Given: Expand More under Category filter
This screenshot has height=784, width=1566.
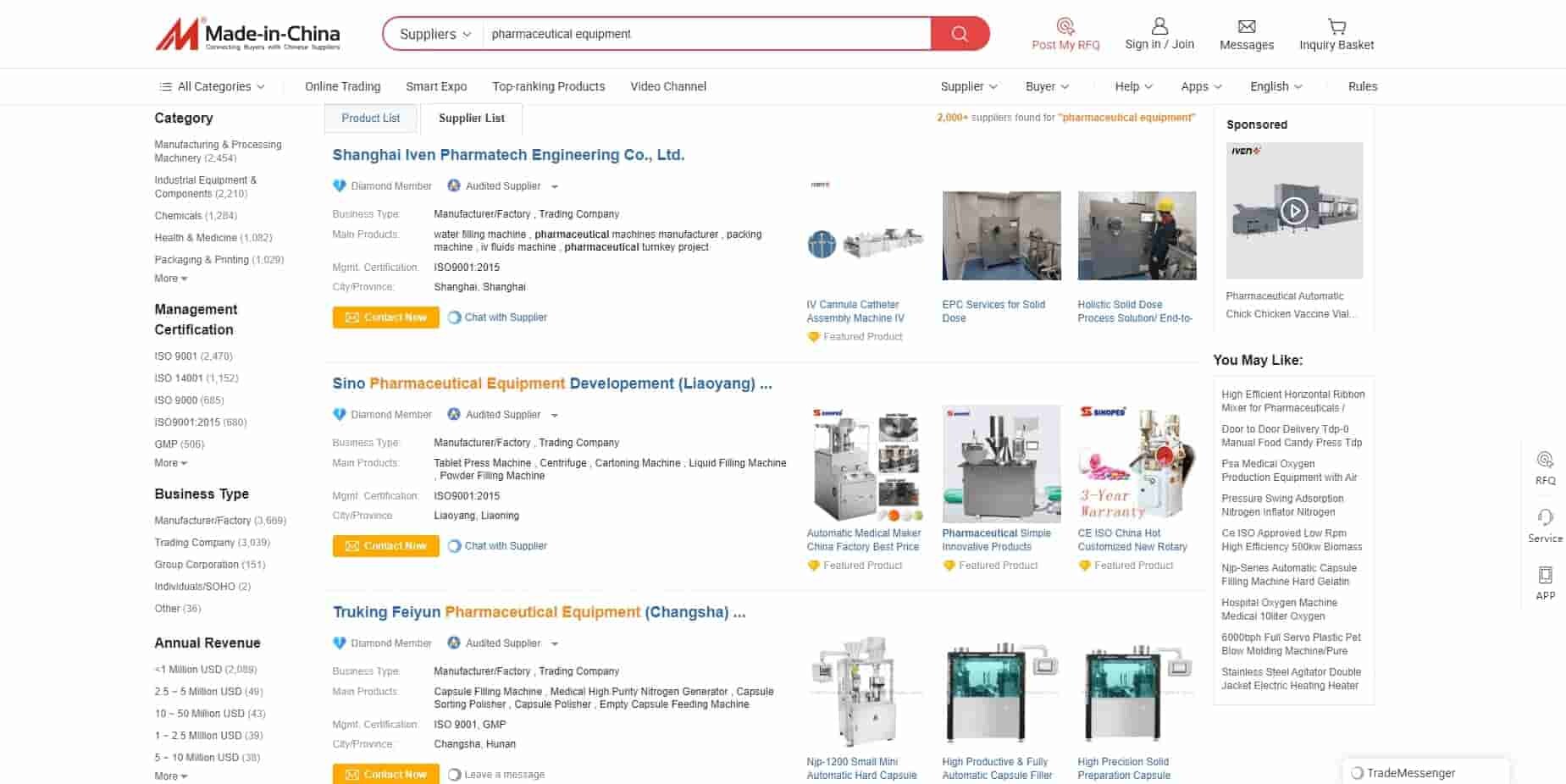Looking at the screenshot, I should point(170,279).
